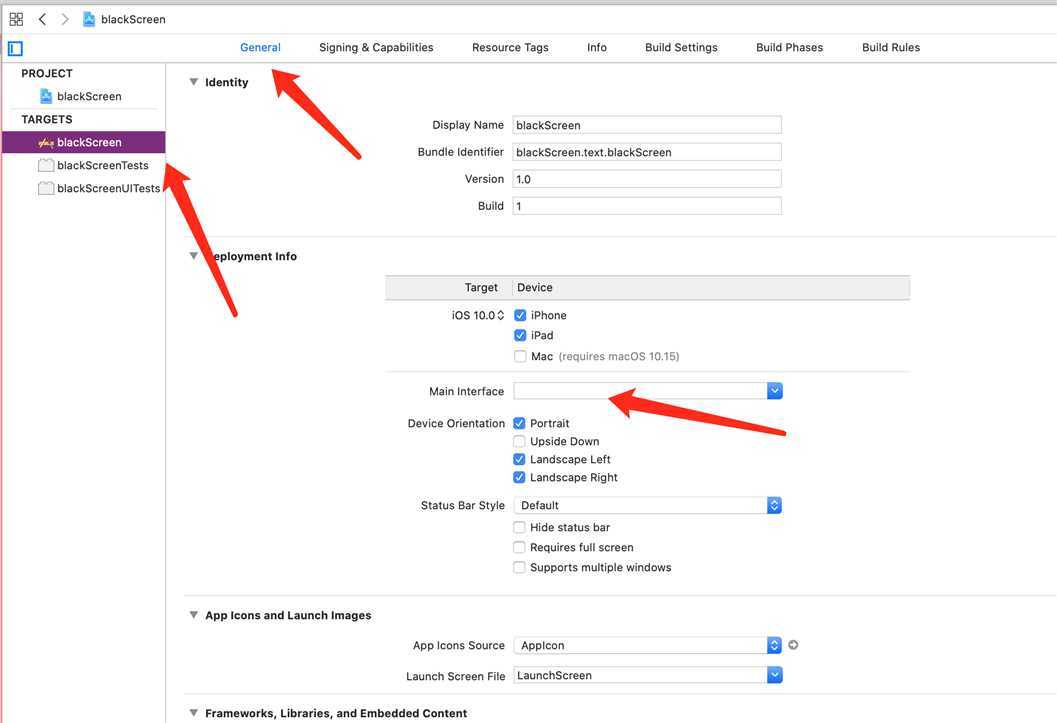
Task: Open the Build Rules tab
Action: click(x=890, y=47)
